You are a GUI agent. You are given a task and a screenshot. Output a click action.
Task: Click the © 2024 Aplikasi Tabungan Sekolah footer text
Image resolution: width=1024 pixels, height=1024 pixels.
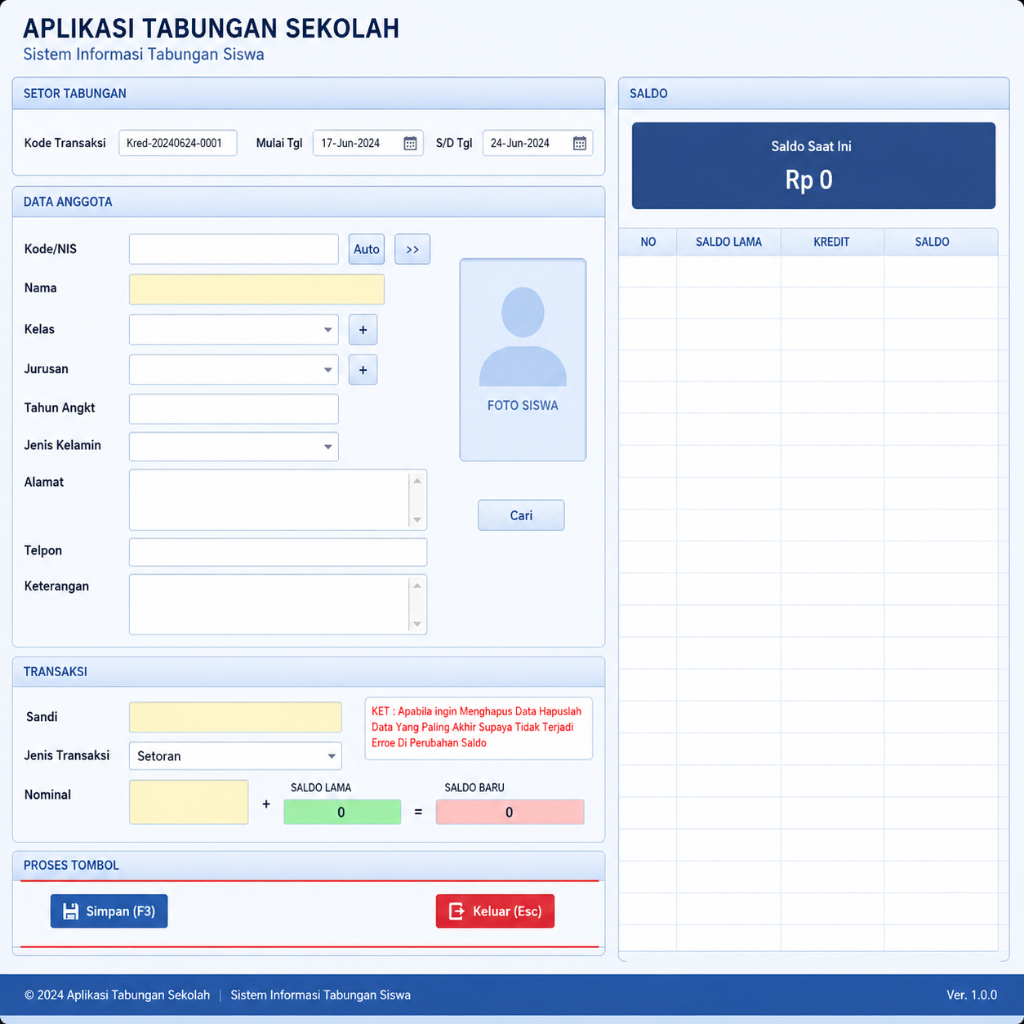pos(118,995)
